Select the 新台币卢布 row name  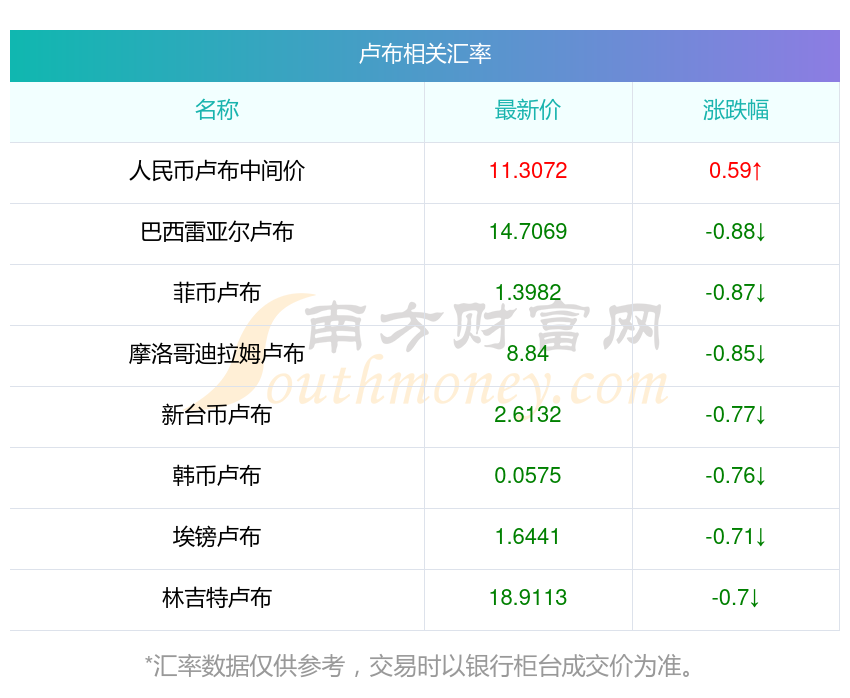pyautogui.click(x=217, y=415)
